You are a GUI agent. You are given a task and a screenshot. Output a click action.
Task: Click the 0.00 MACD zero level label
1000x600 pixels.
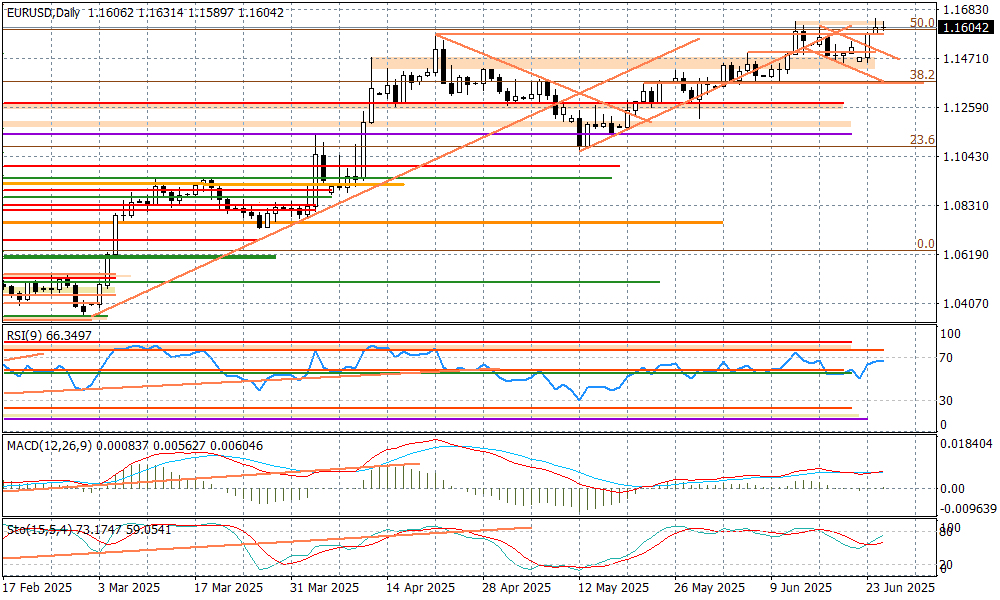(953, 489)
